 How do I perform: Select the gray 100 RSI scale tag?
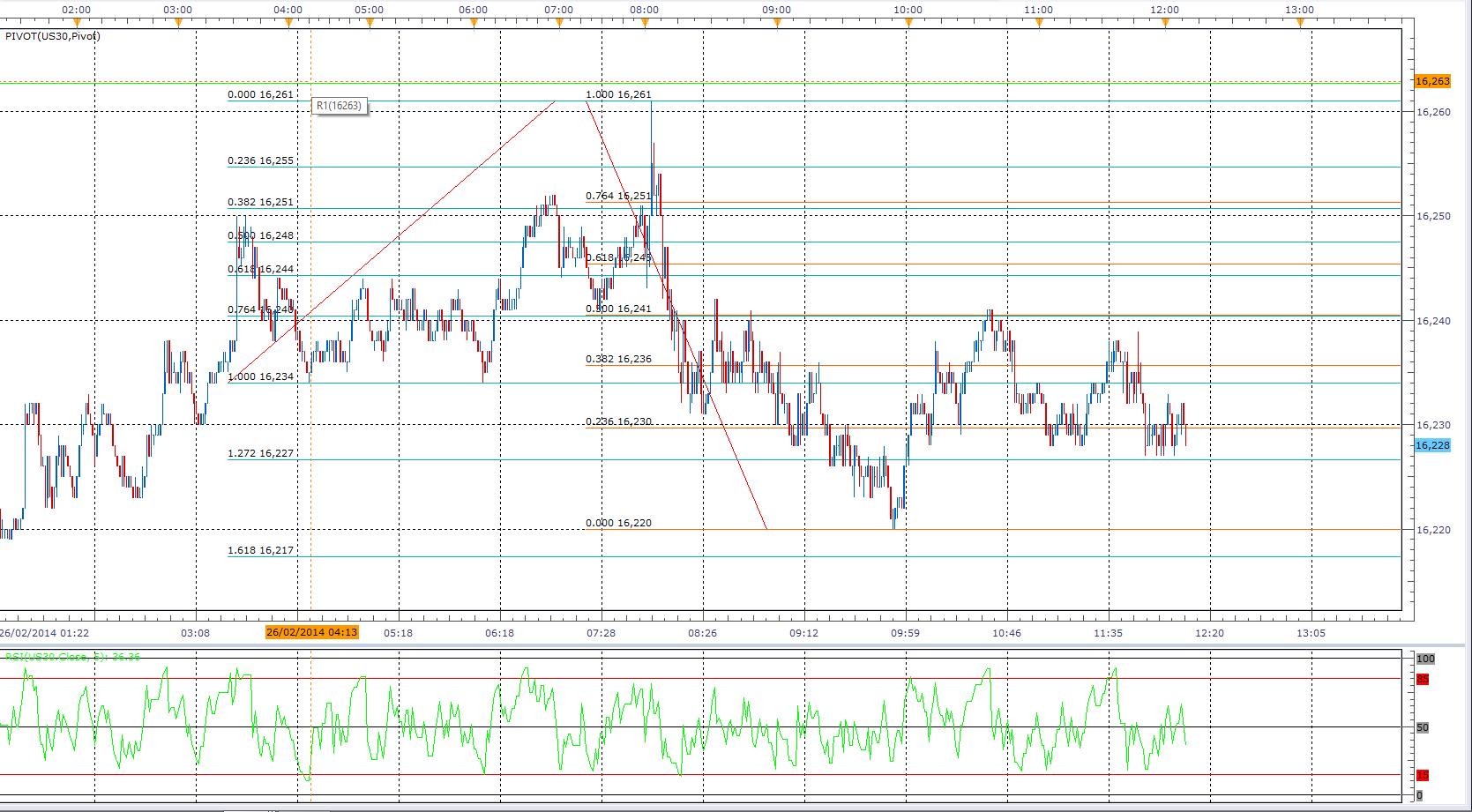coord(1425,659)
